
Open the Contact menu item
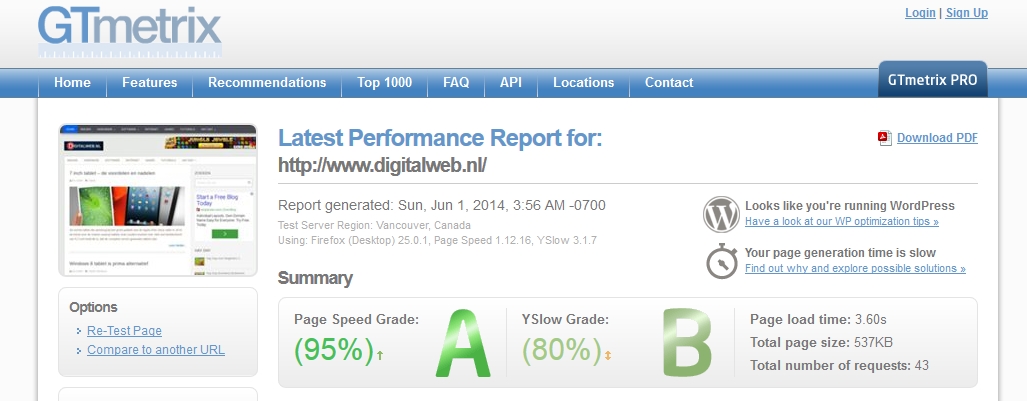point(669,83)
